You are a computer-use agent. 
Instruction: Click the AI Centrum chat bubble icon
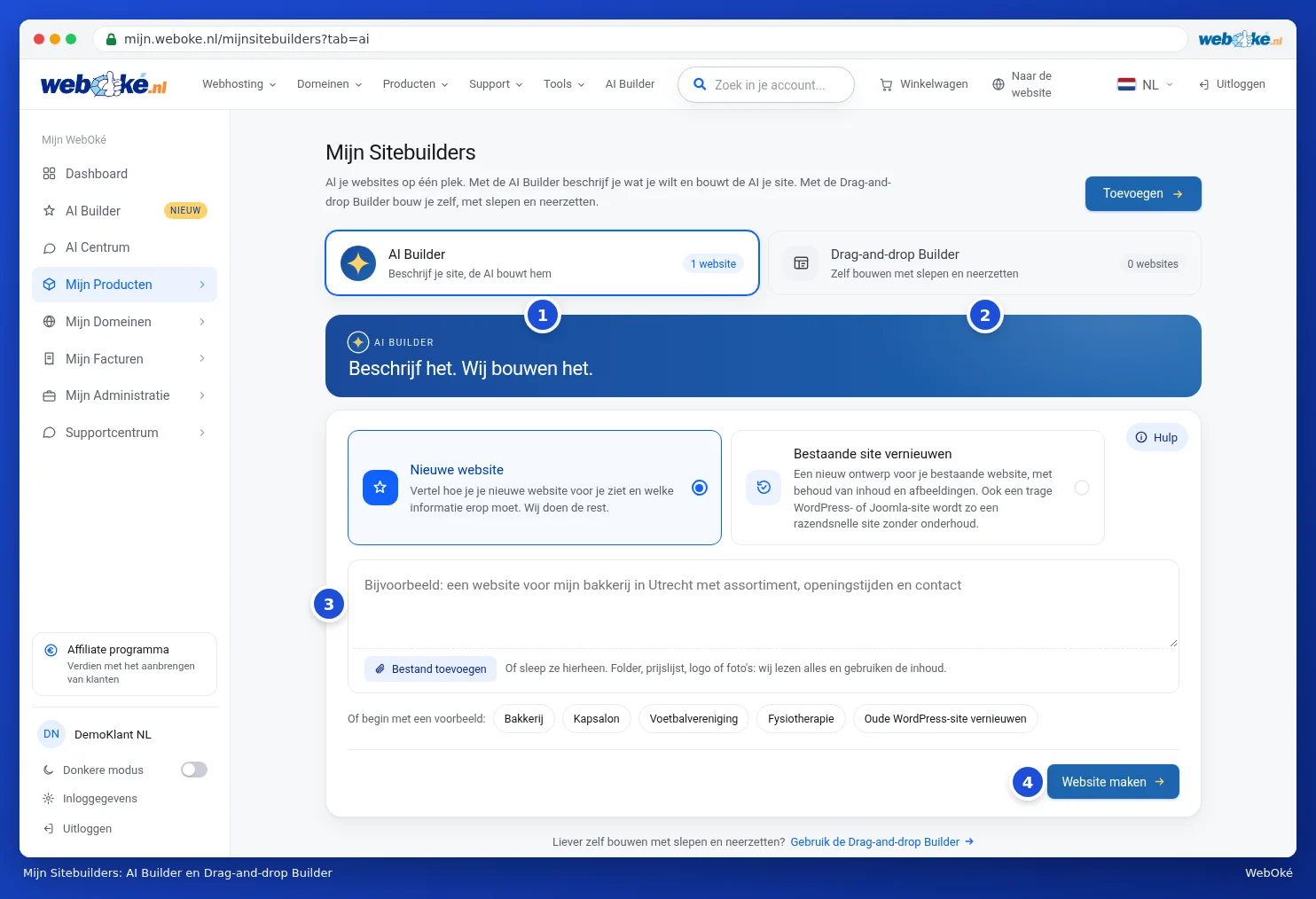coord(50,248)
